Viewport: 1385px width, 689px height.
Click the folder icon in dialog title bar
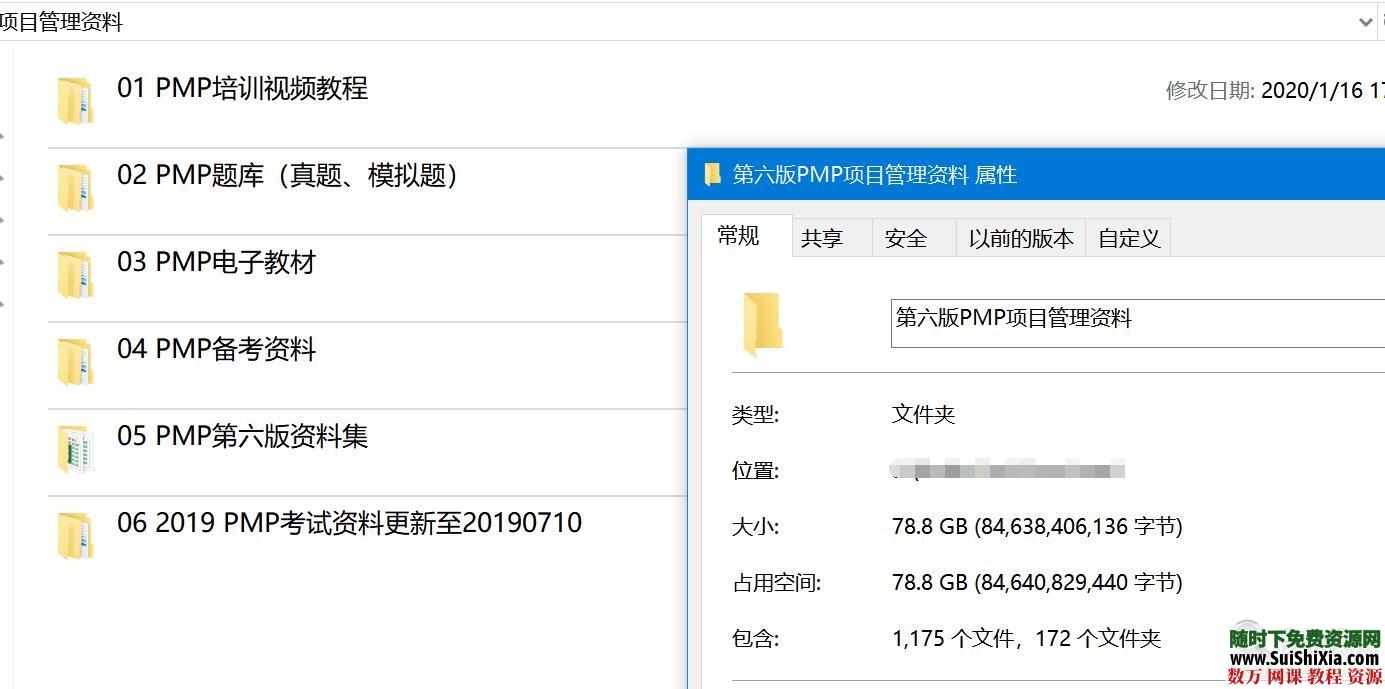712,174
